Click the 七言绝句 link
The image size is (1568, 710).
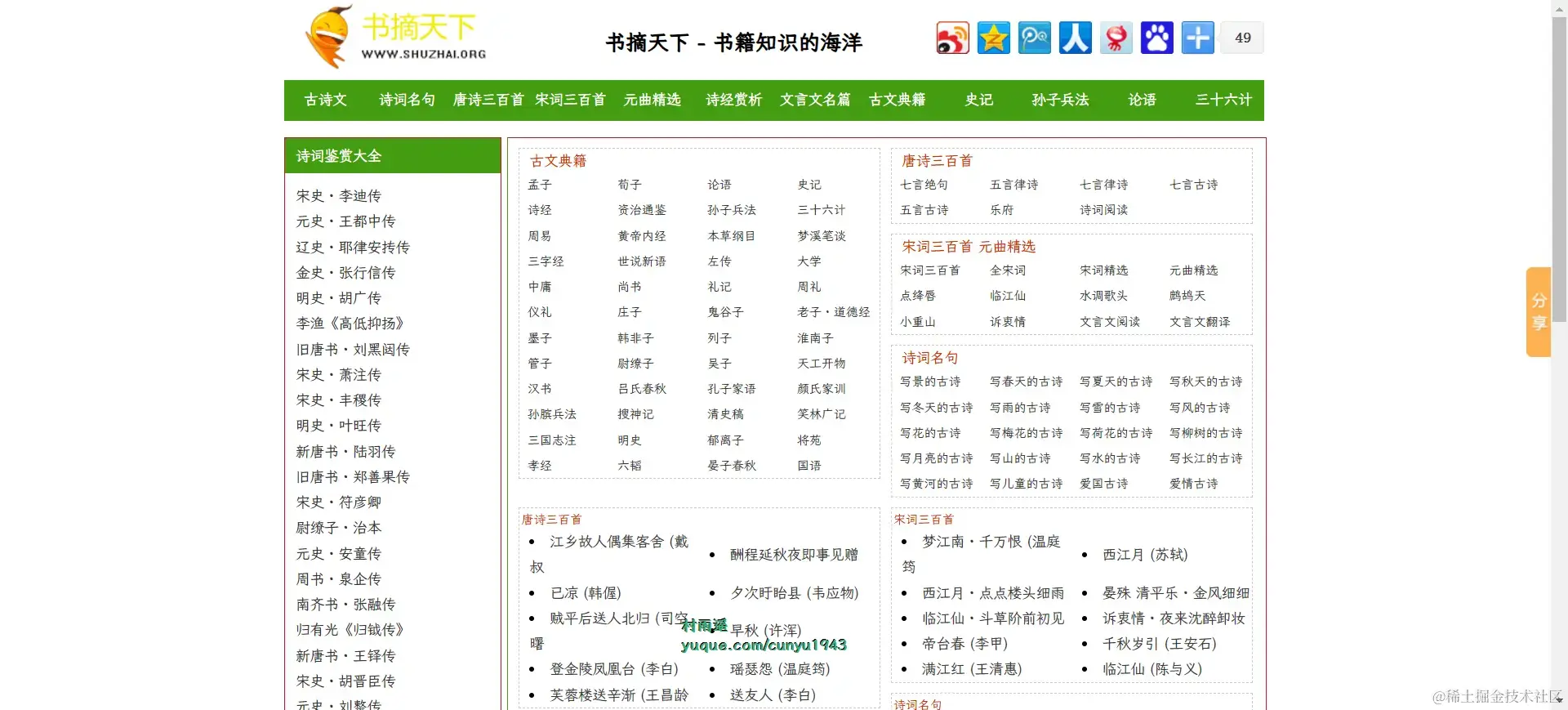[924, 185]
